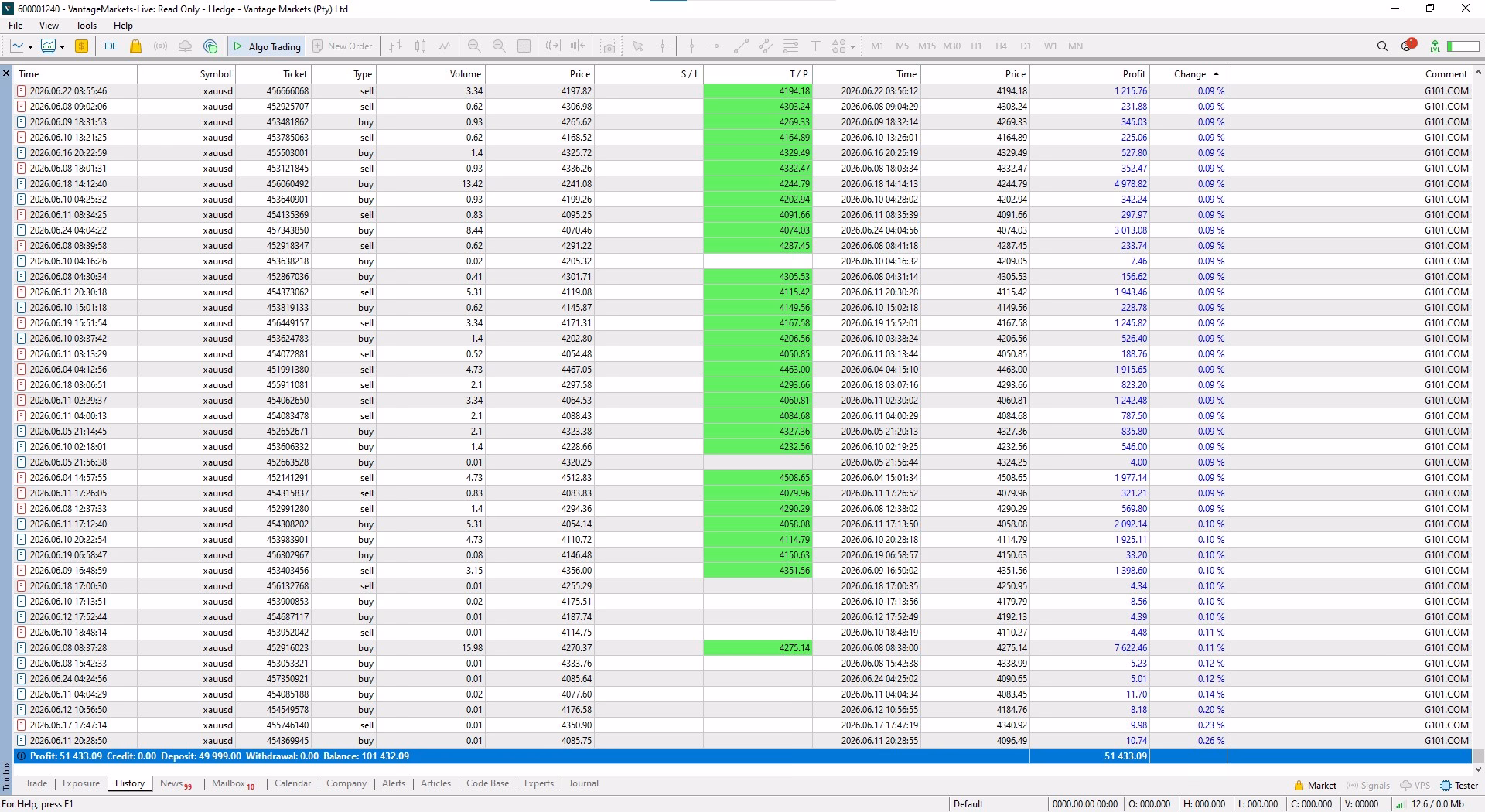Viewport: 1485px width, 812px height.
Task: Click the New Order button
Action: (342, 46)
